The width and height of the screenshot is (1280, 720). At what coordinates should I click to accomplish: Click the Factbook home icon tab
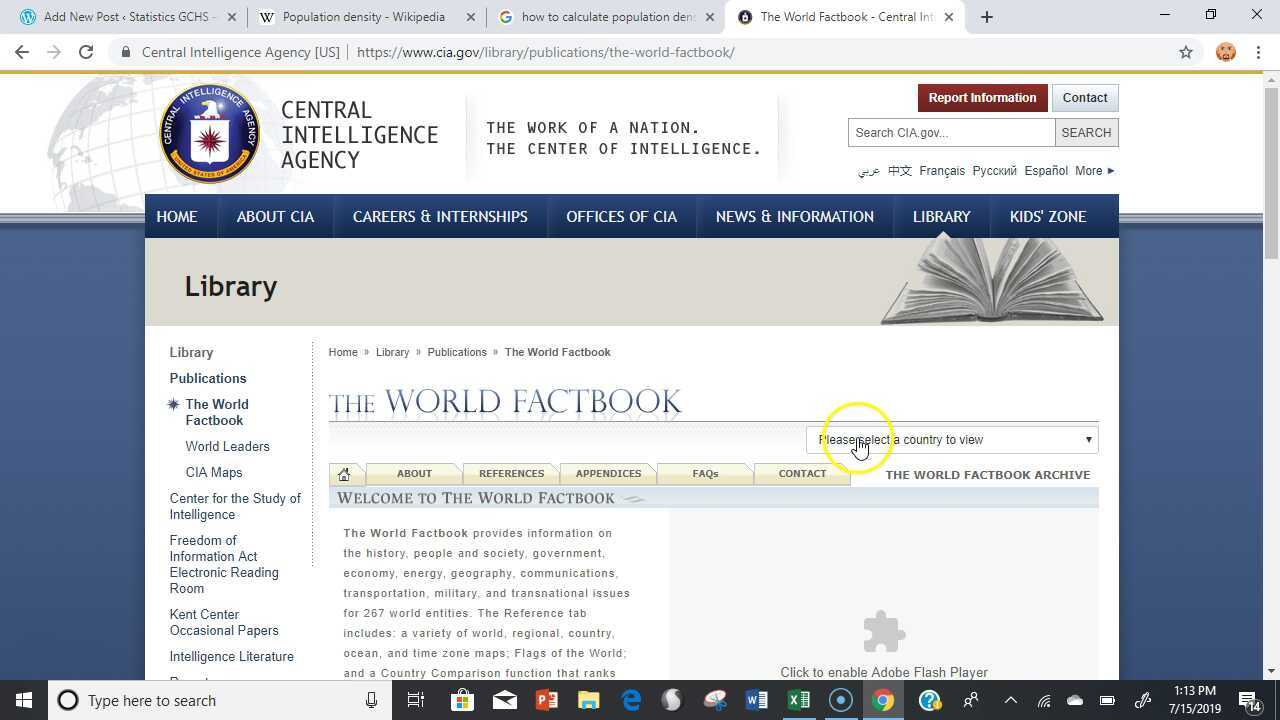pos(344,474)
